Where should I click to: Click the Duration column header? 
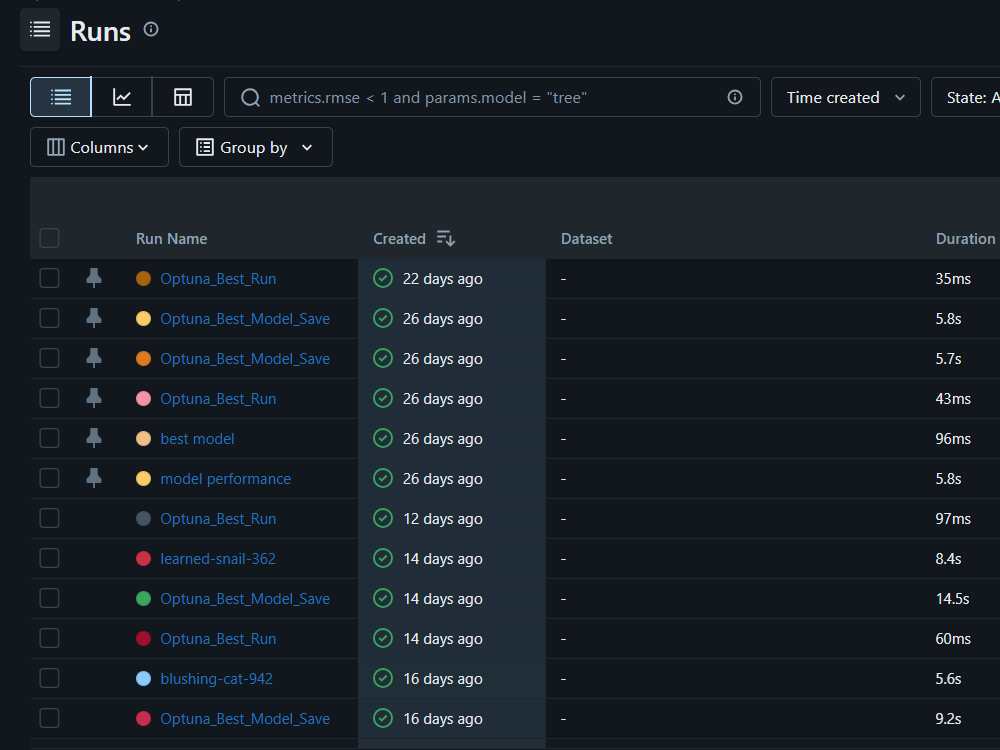965,239
